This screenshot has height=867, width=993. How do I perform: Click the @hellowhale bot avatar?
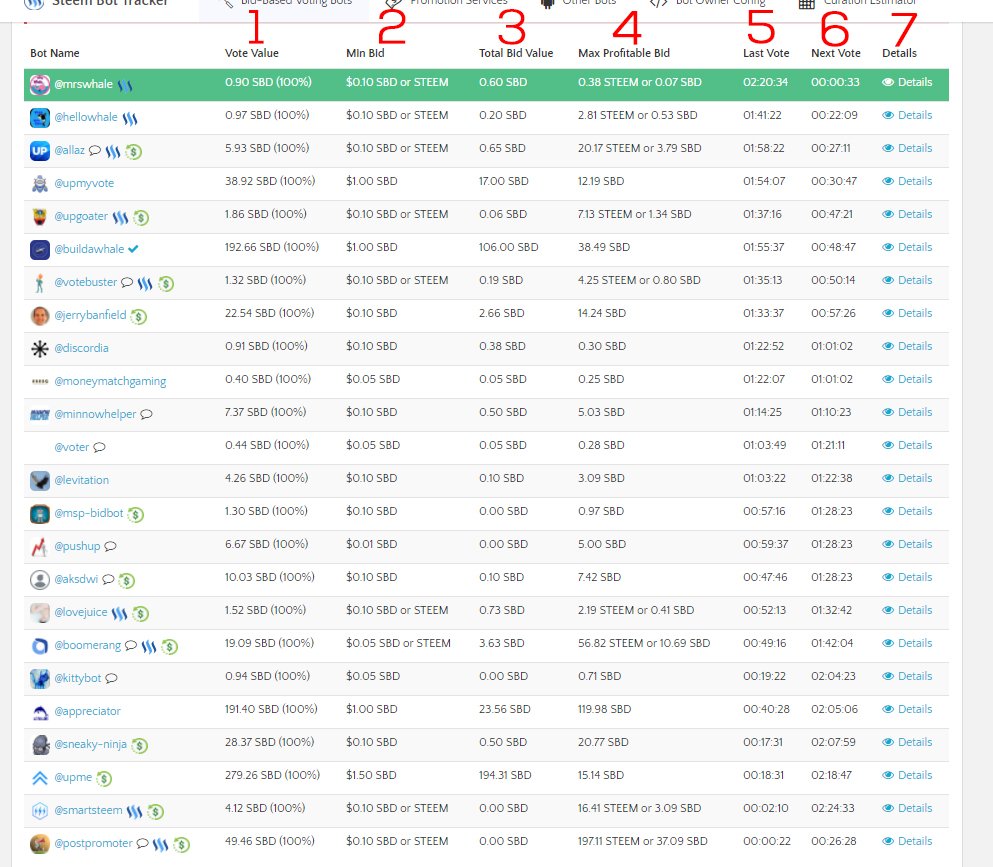(39, 118)
